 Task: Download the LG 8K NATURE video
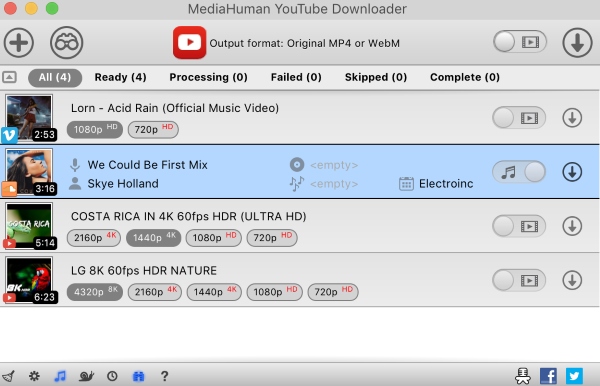click(x=572, y=280)
